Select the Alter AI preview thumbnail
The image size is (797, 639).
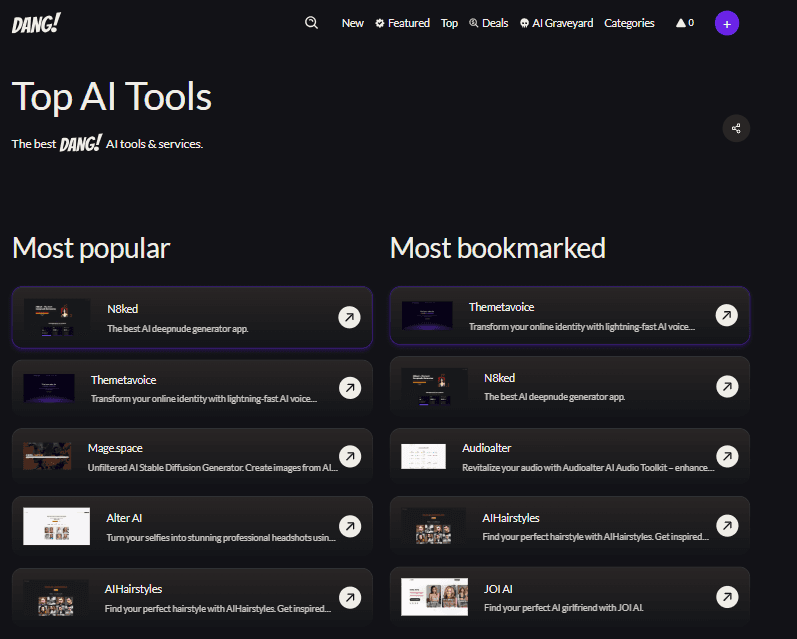click(x=49, y=526)
